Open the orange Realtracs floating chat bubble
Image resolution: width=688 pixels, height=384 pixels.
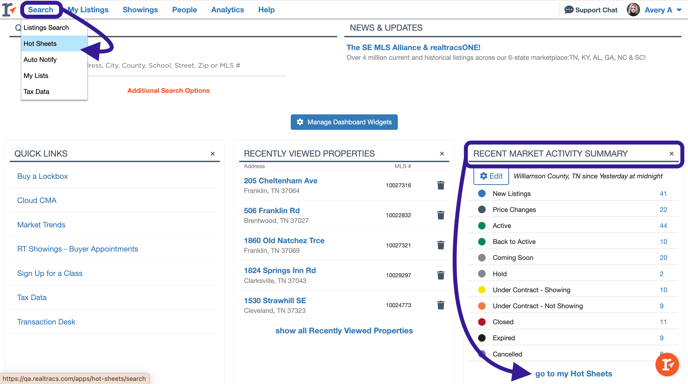[x=667, y=364]
